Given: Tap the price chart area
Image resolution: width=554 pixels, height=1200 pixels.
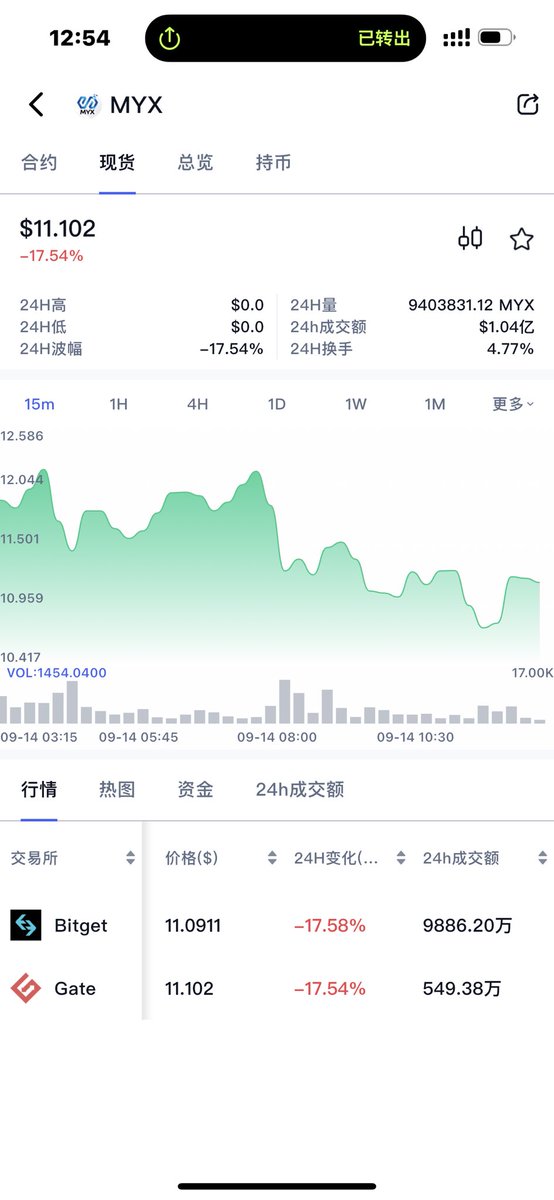Looking at the screenshot, I should click(x=277, y=546).
